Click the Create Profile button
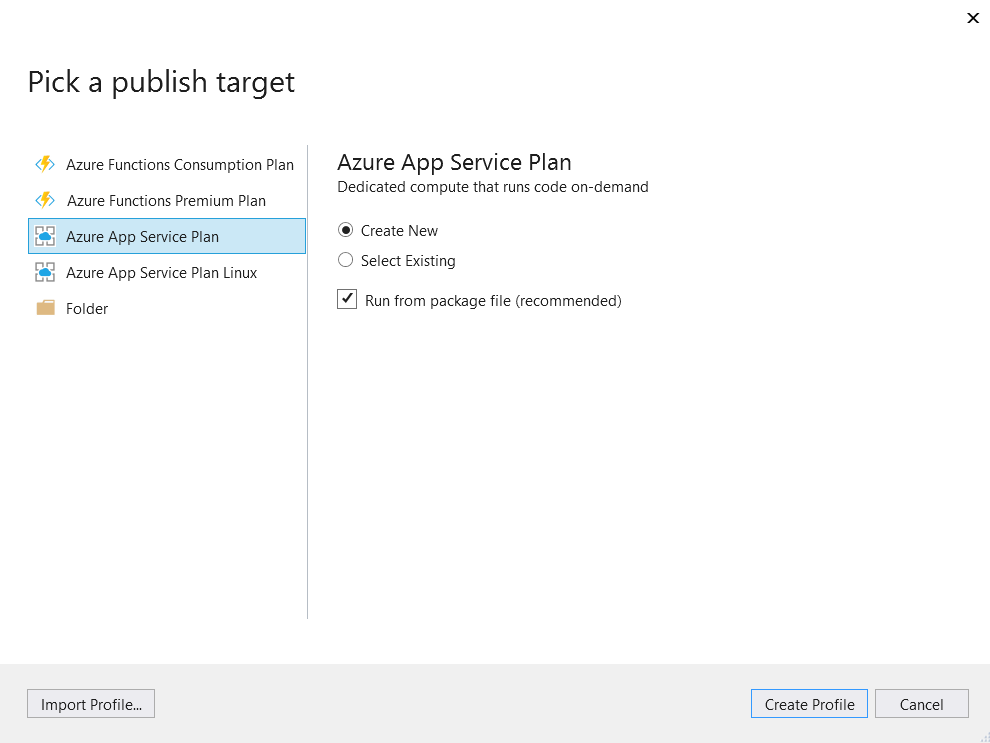The height and width of the screenshot is (743, 990). pyautogui.click(x=809, y=704)
